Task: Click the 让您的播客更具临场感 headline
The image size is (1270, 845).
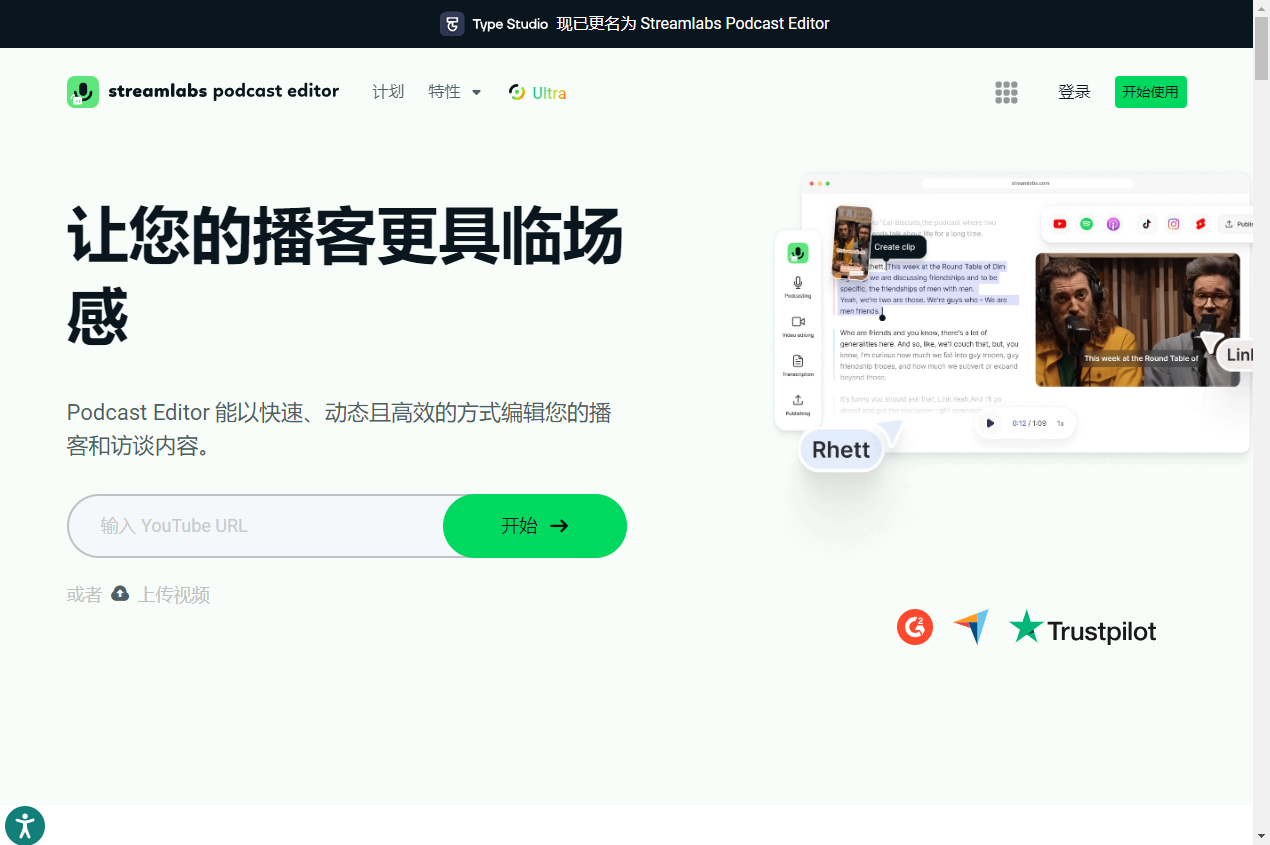Action: click(345, 276)
